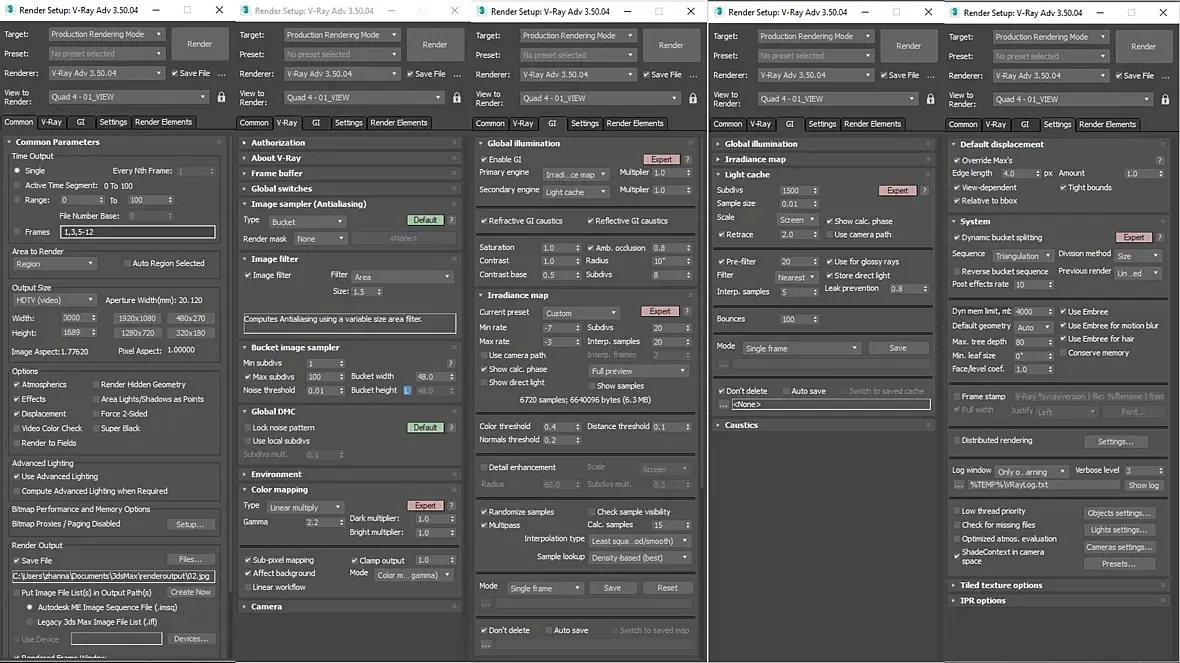
Task: Expand the Caustics rollout
Action: pos(741,425)
